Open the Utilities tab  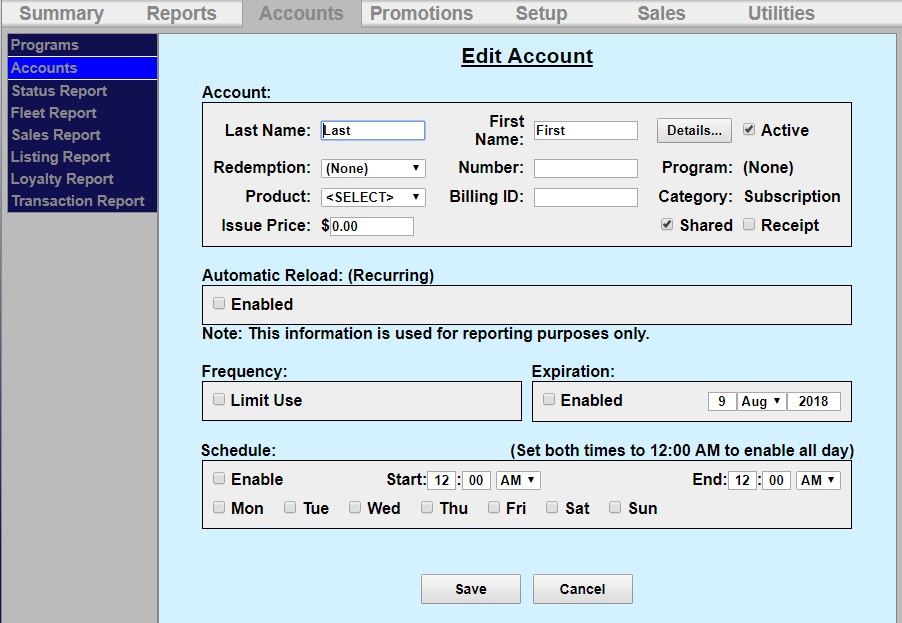(781, 13)
